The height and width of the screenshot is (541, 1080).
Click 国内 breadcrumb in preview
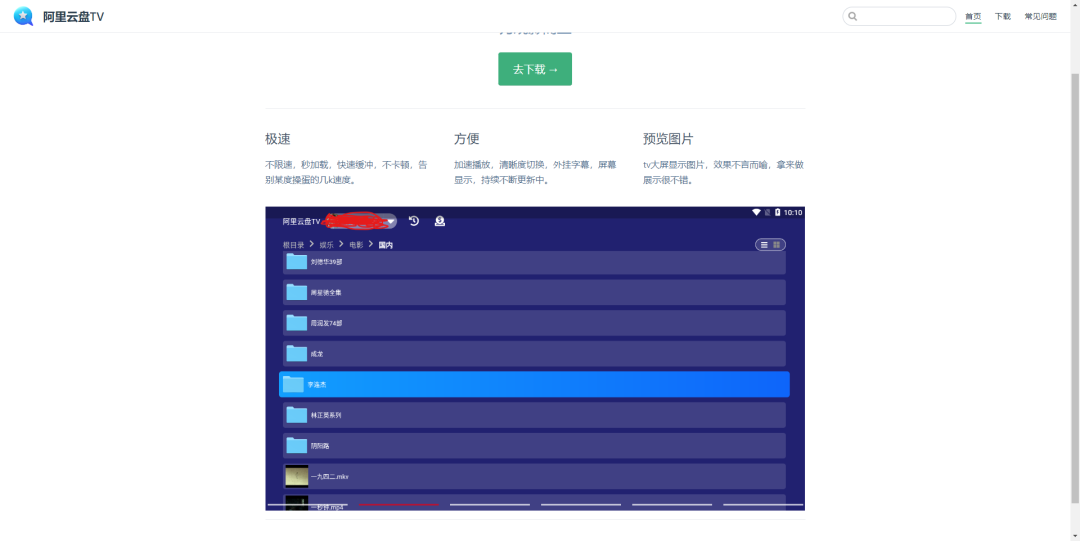coord(386,245)
